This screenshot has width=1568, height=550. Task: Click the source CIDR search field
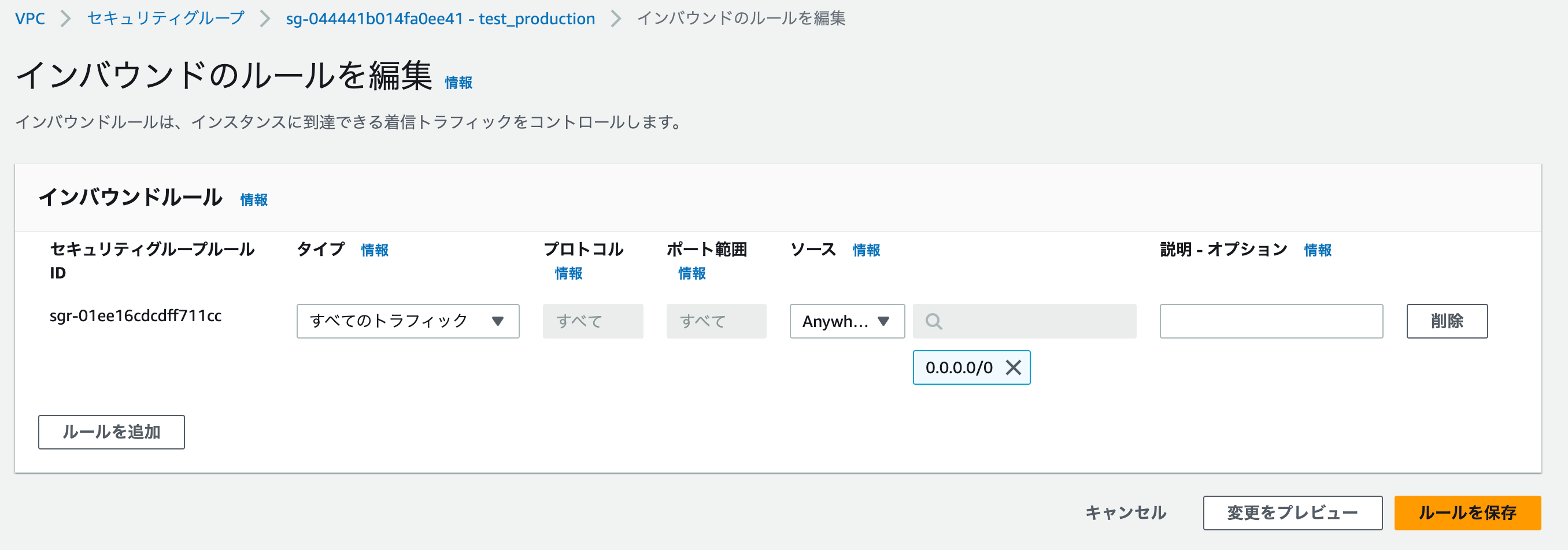(1035, 321)
